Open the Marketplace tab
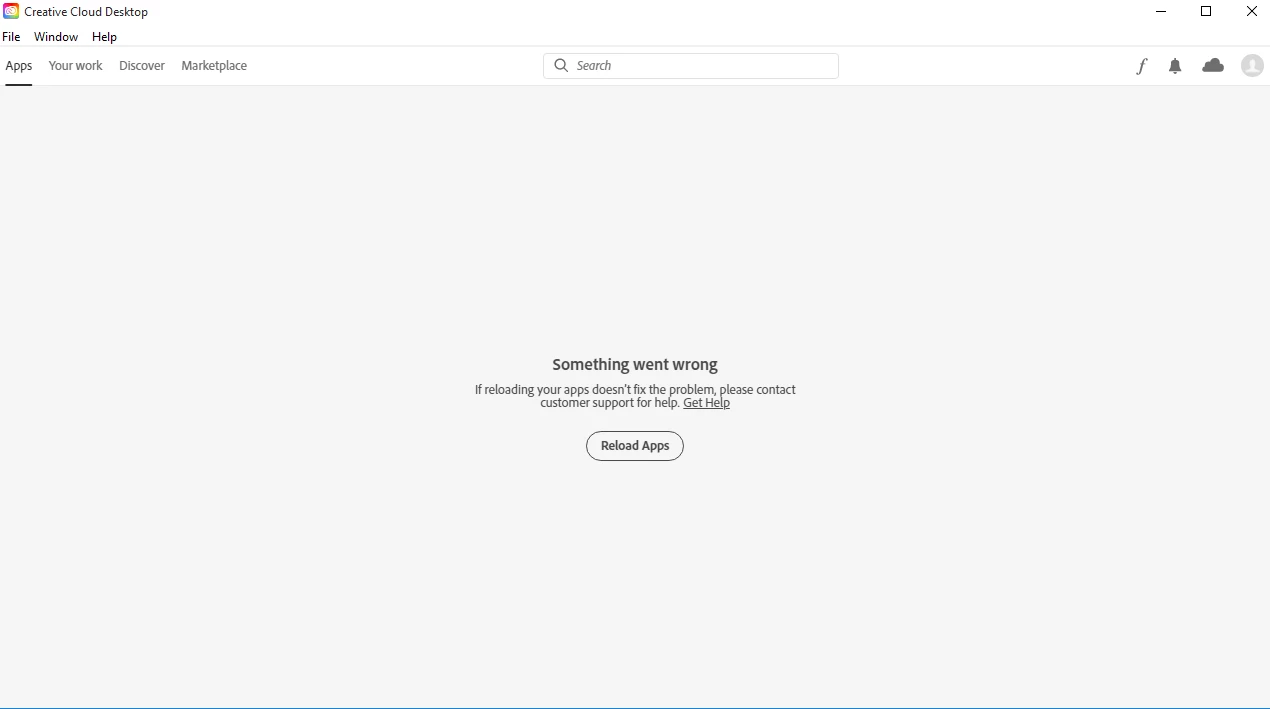 pyautogui.click(x=214, y=66)
